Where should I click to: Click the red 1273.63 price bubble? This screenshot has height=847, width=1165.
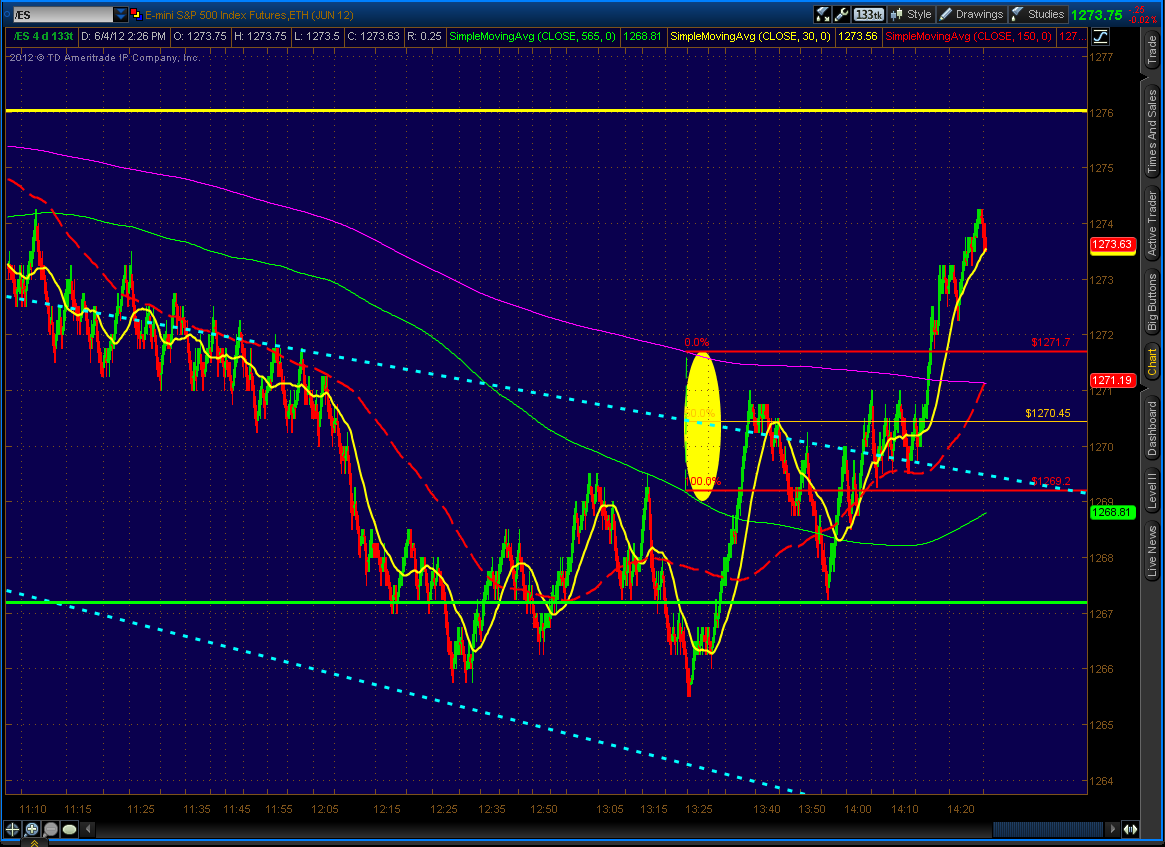point(1112,244)
